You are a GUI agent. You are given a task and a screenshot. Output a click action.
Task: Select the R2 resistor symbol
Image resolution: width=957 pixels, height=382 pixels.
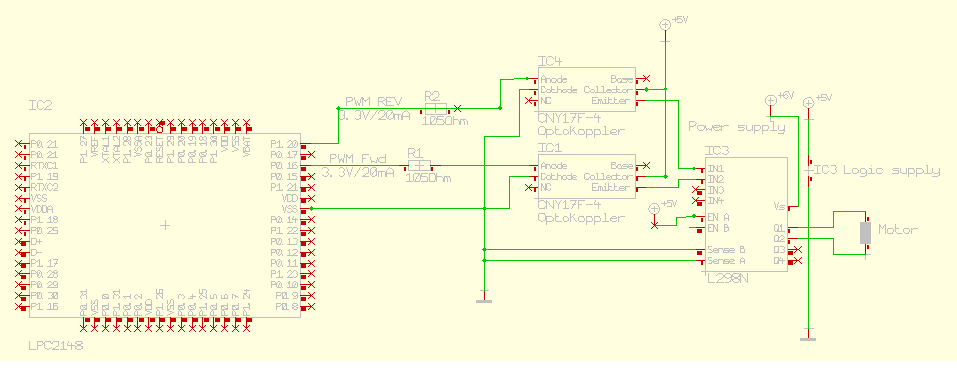(x=436, y=109)
